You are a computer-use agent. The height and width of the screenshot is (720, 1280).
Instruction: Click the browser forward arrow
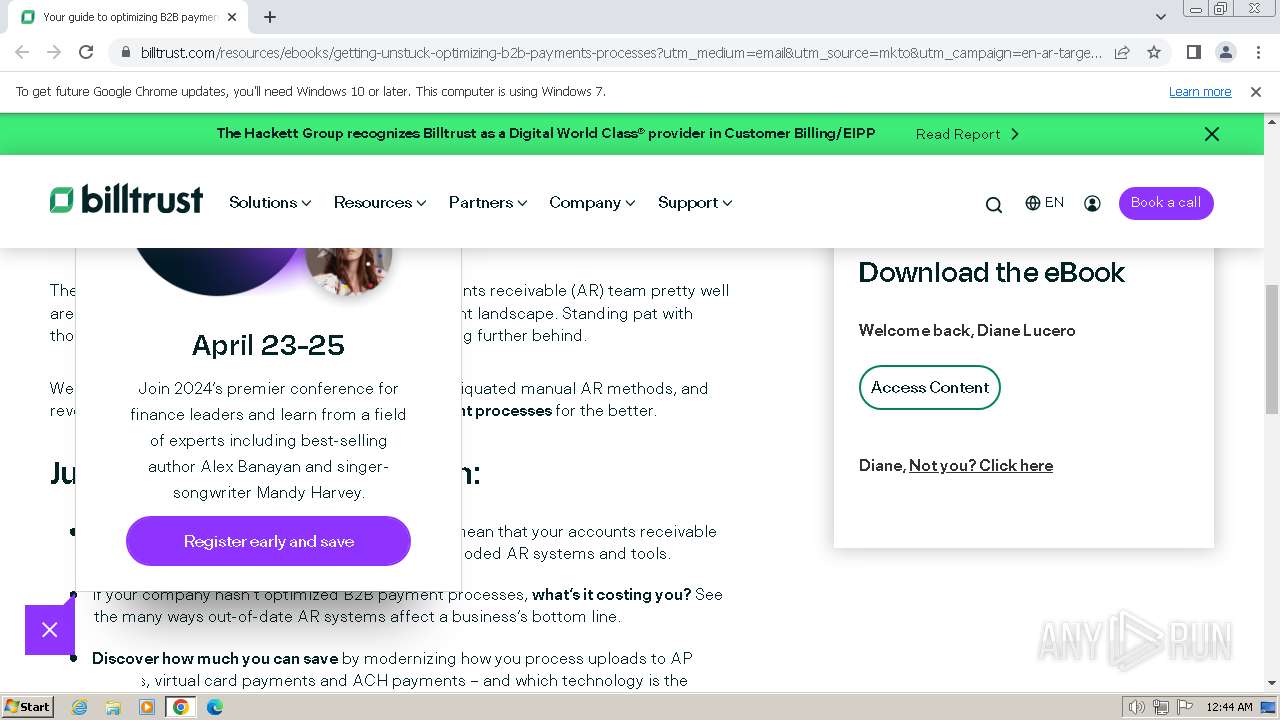54,52
